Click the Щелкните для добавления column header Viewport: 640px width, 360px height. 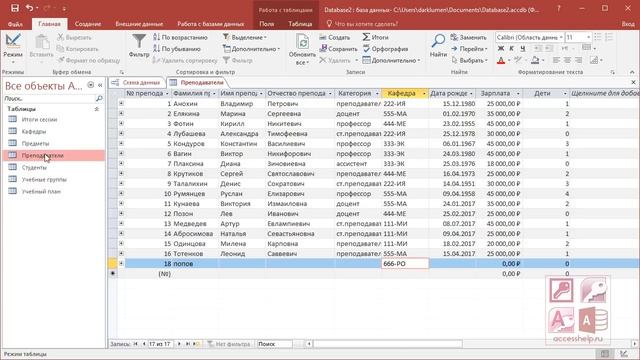point(605,93)
